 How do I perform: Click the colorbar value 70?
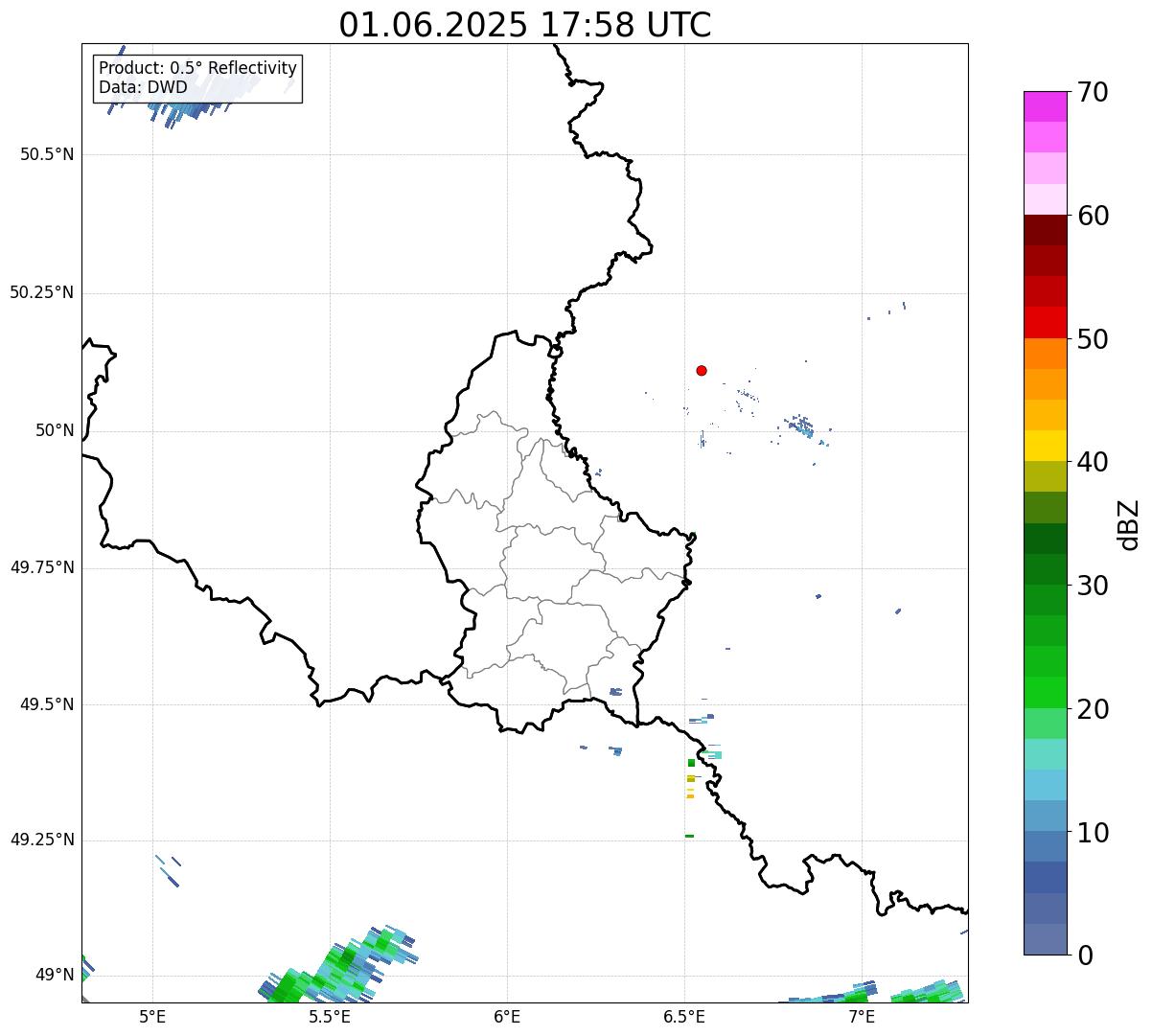(1093, 93)
